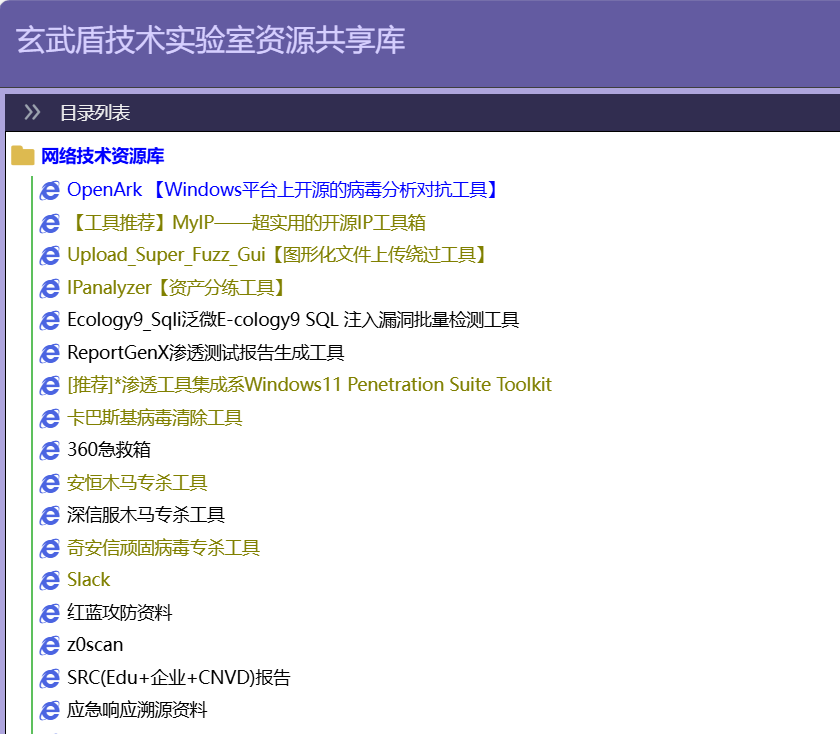Click the IE icon beside Ecology9_Sqli
Image resolution: width=840 pixels, height=734 pixels.
pos(50,320)
